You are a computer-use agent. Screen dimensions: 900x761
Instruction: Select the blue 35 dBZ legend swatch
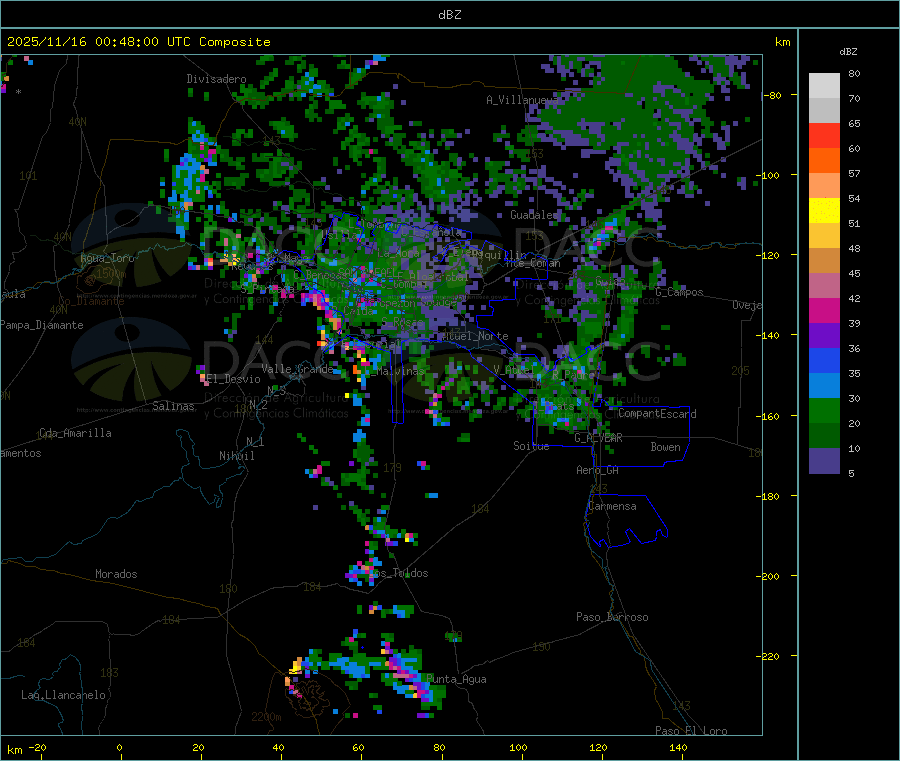click(824, 360)
